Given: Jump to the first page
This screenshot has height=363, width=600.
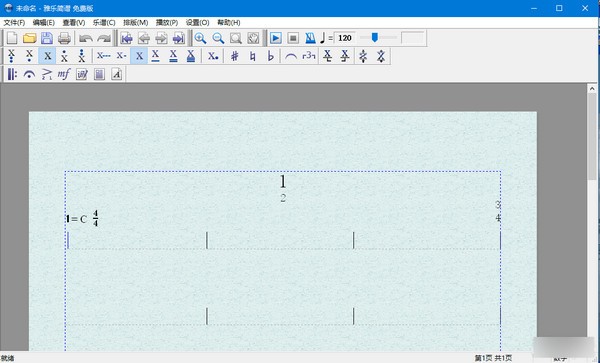Looking at the screenshot, I should point(126,38).
